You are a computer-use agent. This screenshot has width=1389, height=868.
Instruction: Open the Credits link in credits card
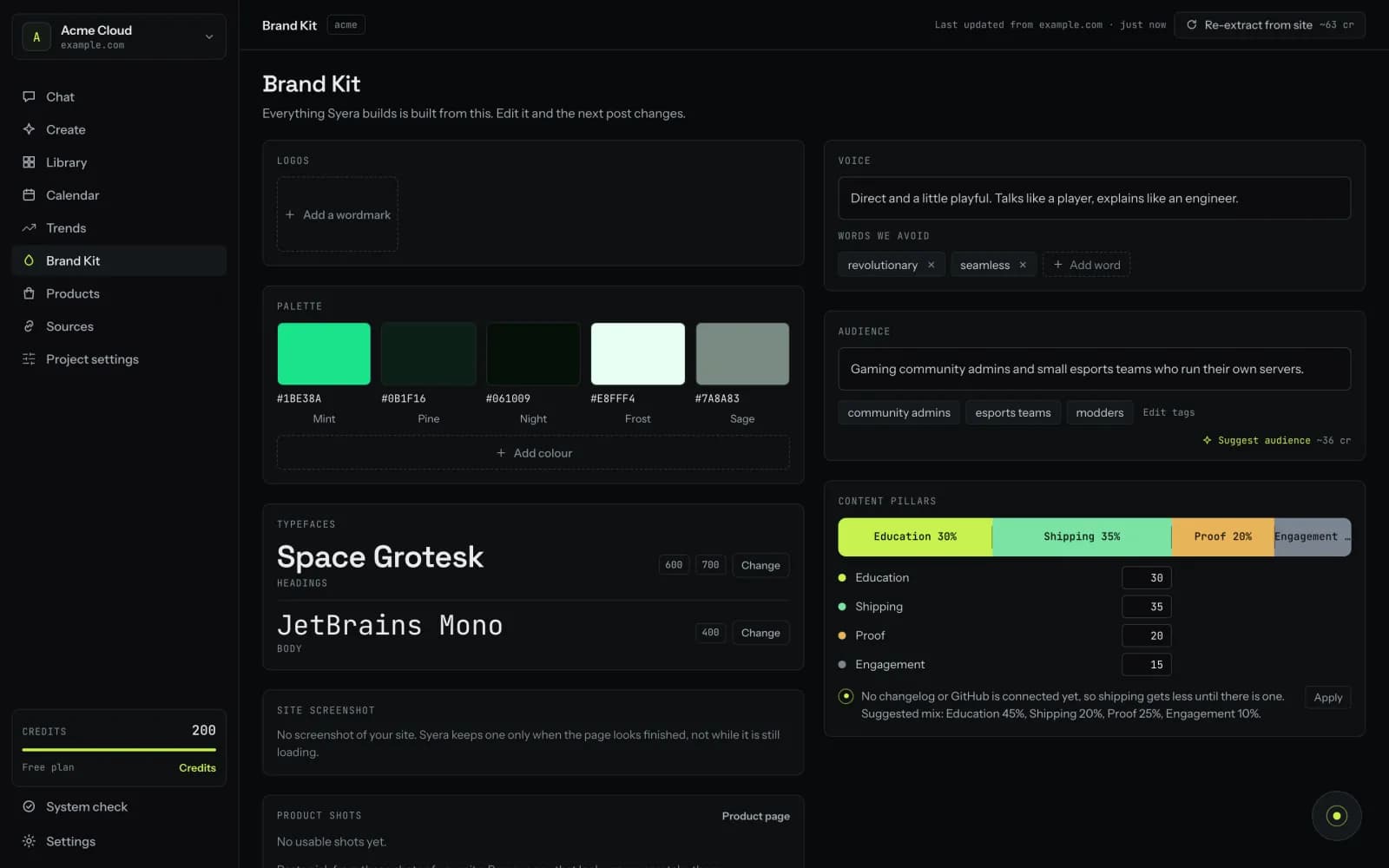[x=197, y=768]
